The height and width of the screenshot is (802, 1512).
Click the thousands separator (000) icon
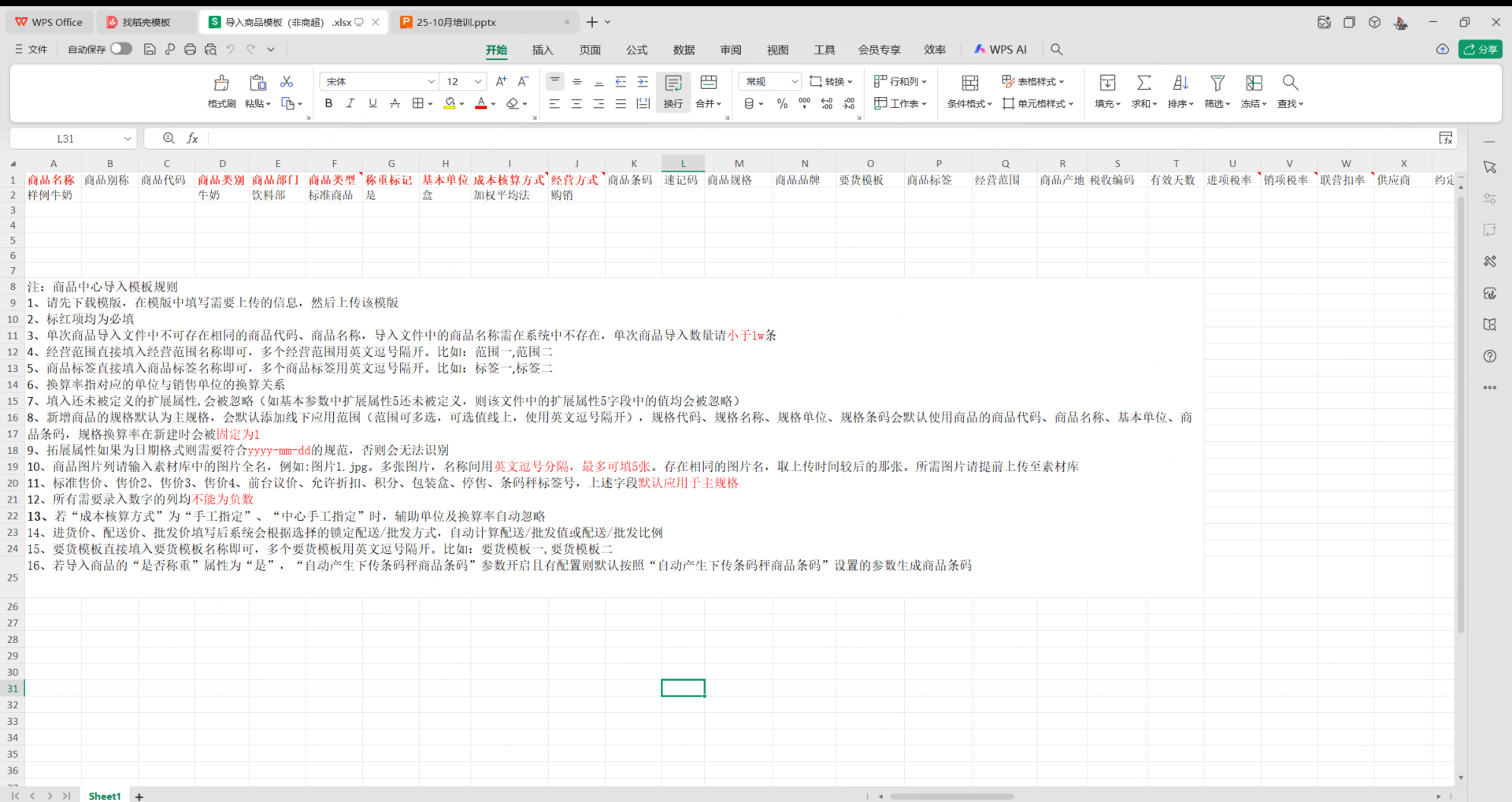(804, 104)
